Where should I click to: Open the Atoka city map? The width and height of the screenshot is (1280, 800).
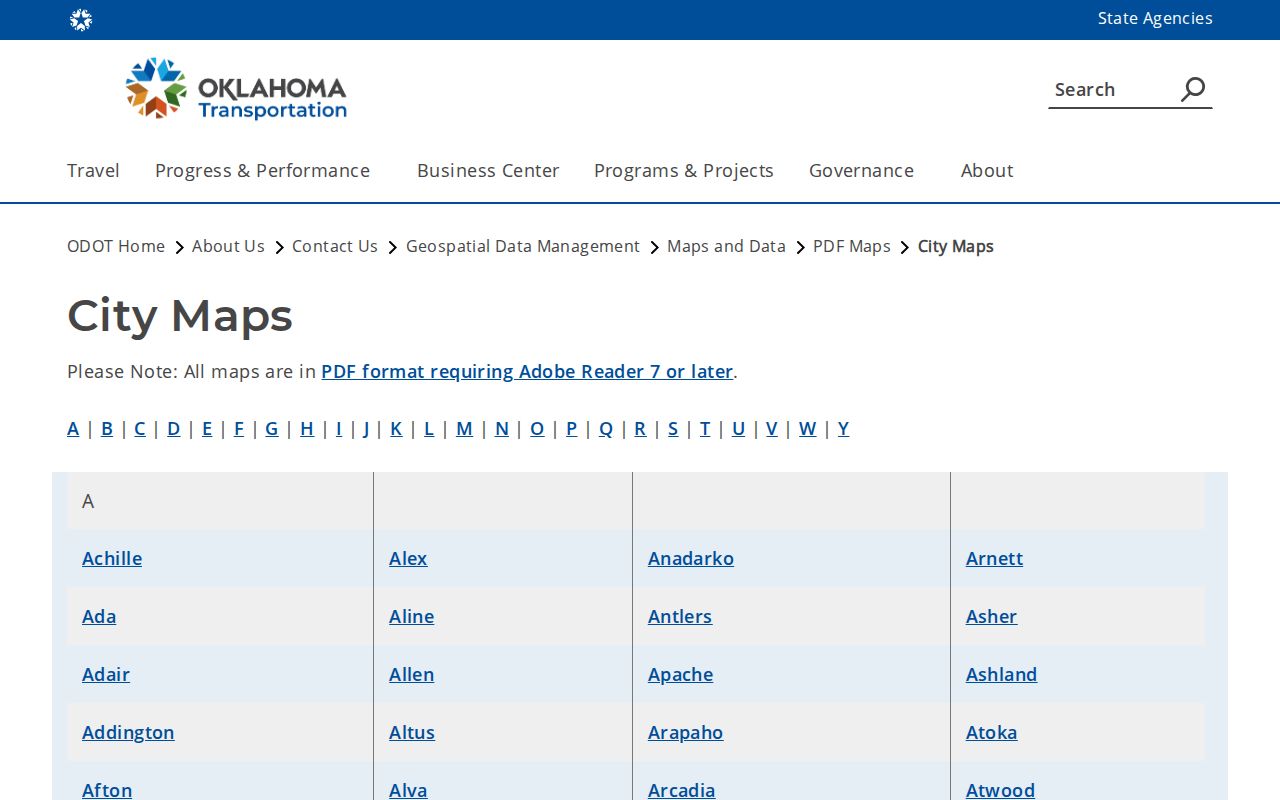click(x=992, y=732)
